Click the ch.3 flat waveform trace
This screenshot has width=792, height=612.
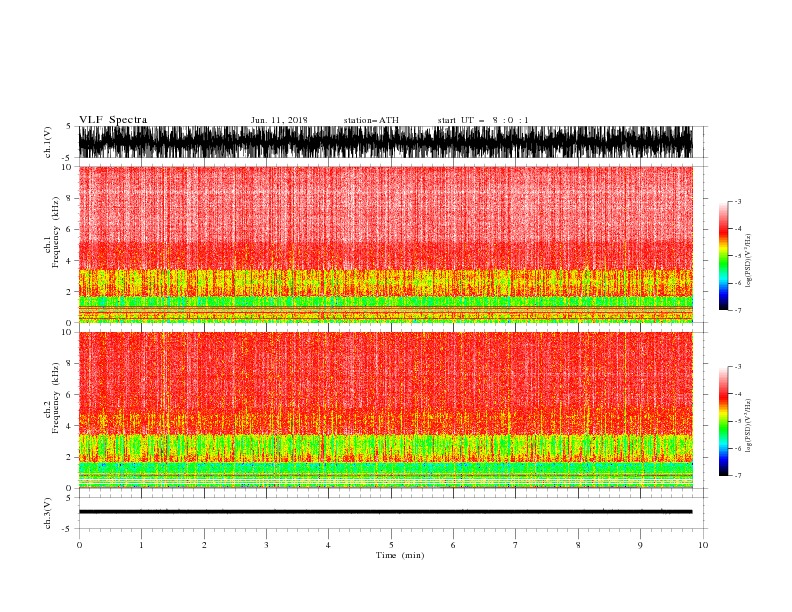point(385,512)
